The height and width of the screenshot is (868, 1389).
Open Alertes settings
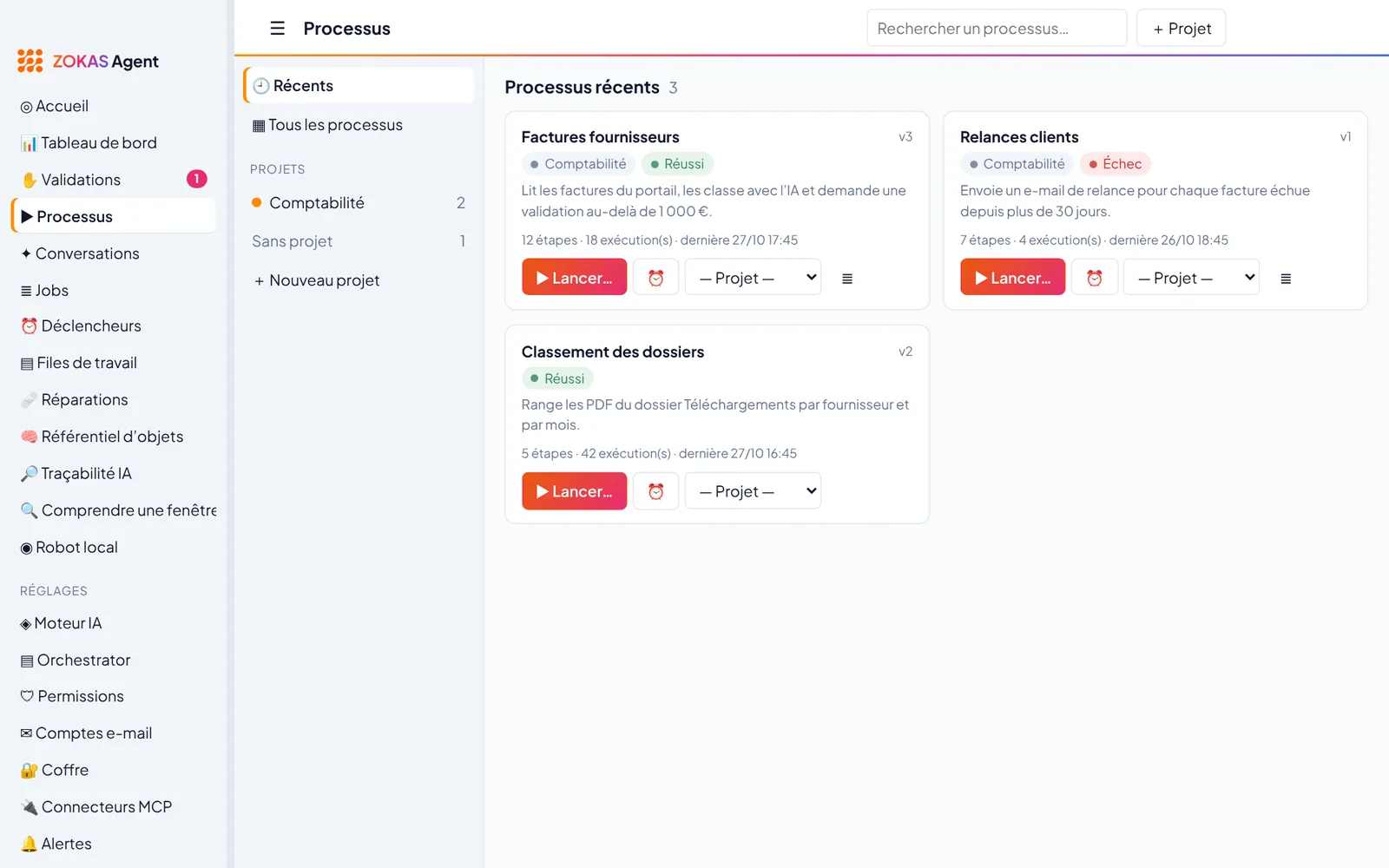point(113,844)
